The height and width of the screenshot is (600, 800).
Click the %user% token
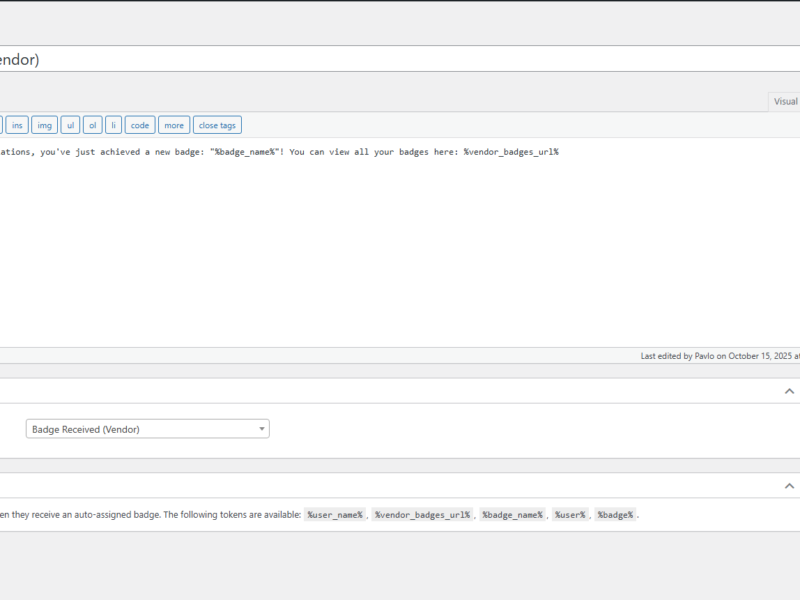point(570,515)
